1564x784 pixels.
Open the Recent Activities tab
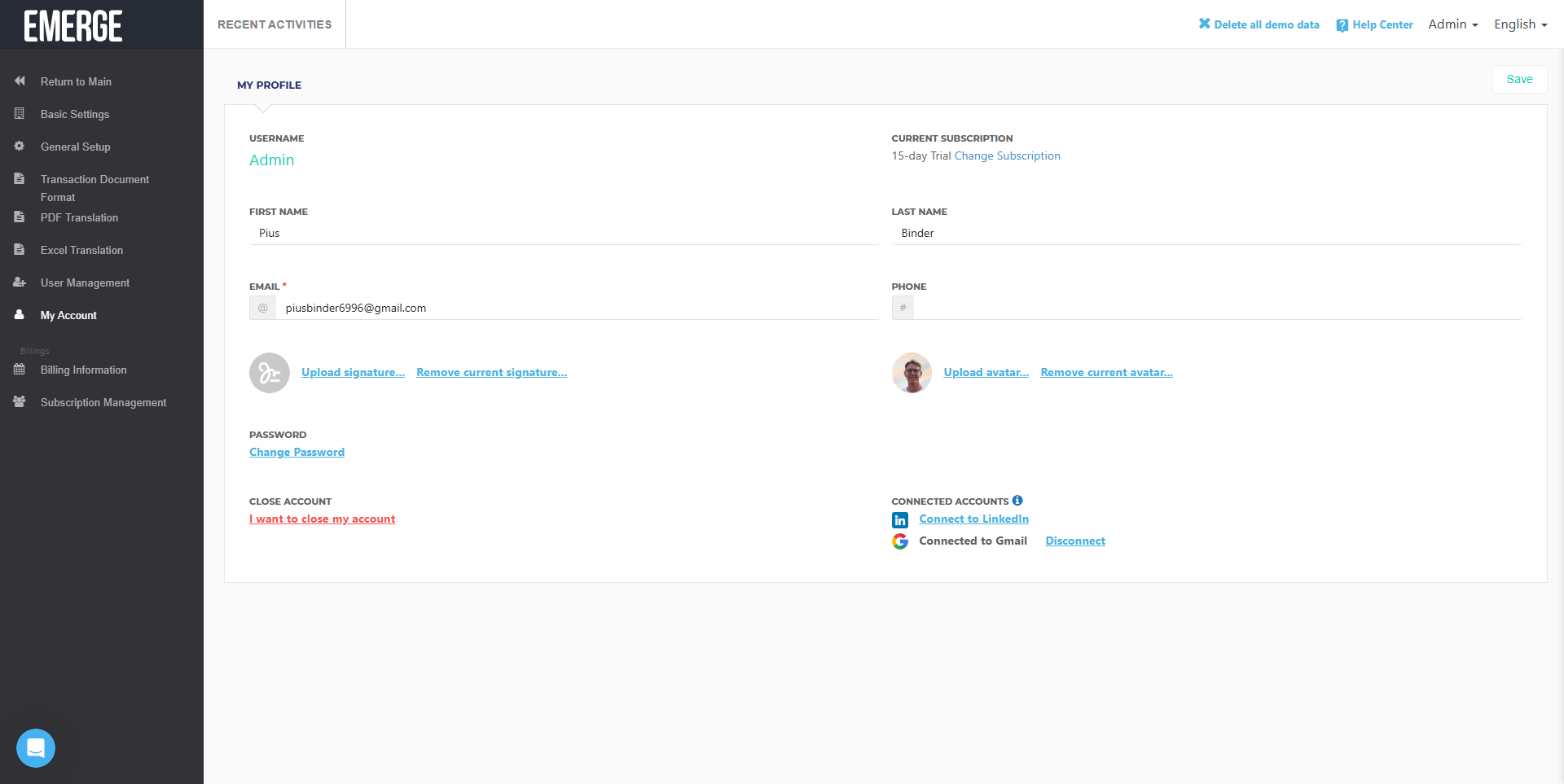(275, 24)
